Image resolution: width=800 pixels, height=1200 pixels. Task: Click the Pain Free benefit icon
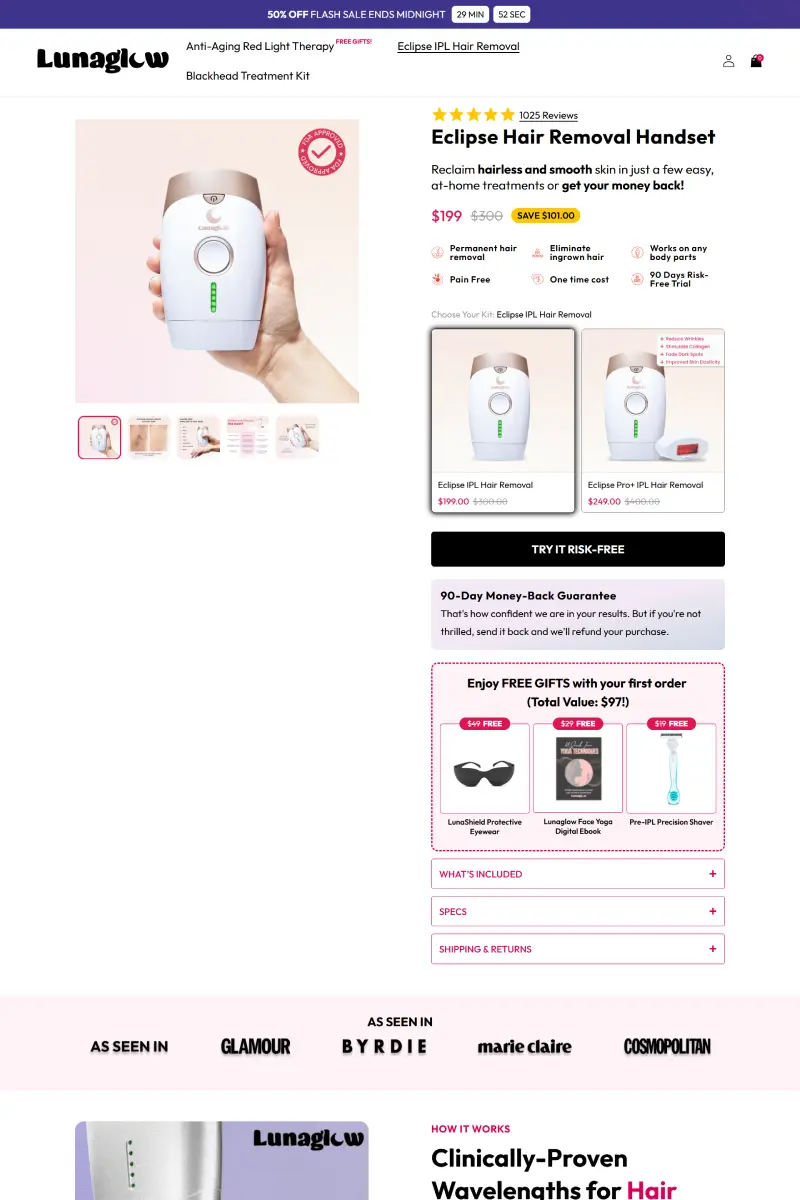coord(437,280)
